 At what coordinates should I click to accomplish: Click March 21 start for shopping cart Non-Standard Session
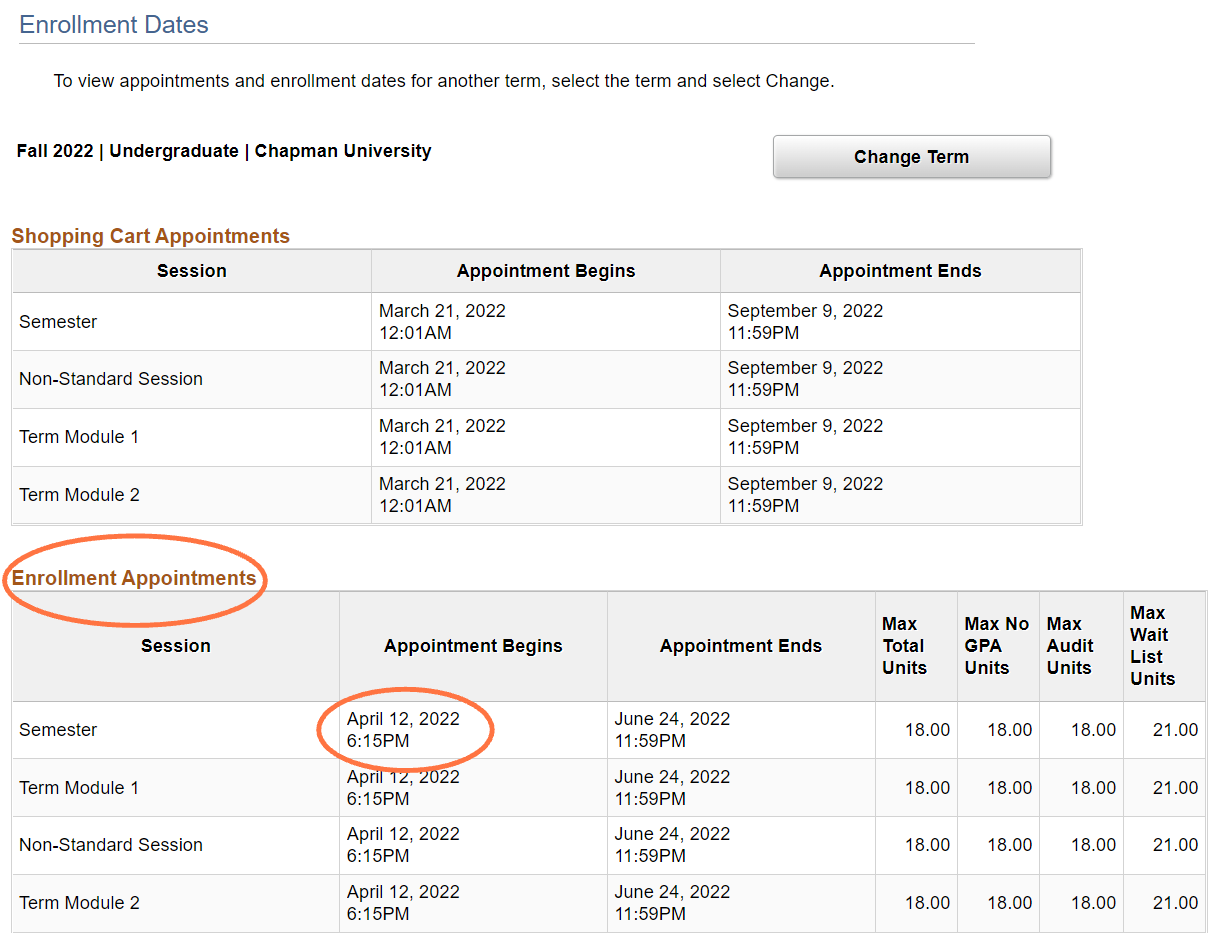(442, 379)
